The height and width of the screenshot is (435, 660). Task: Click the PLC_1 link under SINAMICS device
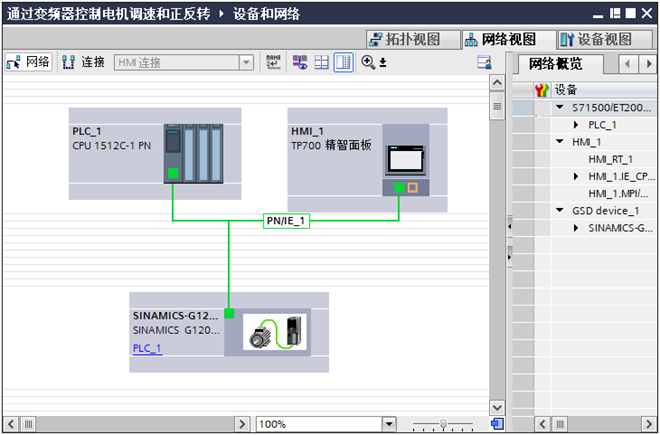click(147, 349)
